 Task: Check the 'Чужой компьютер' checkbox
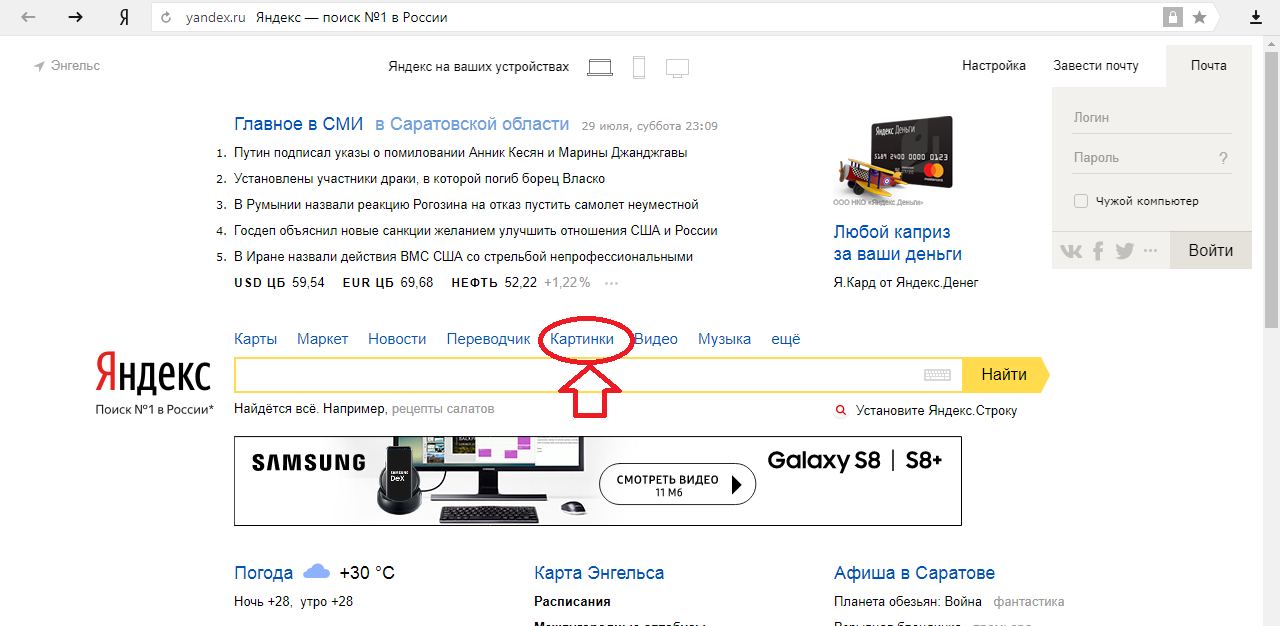[1081, 201]
